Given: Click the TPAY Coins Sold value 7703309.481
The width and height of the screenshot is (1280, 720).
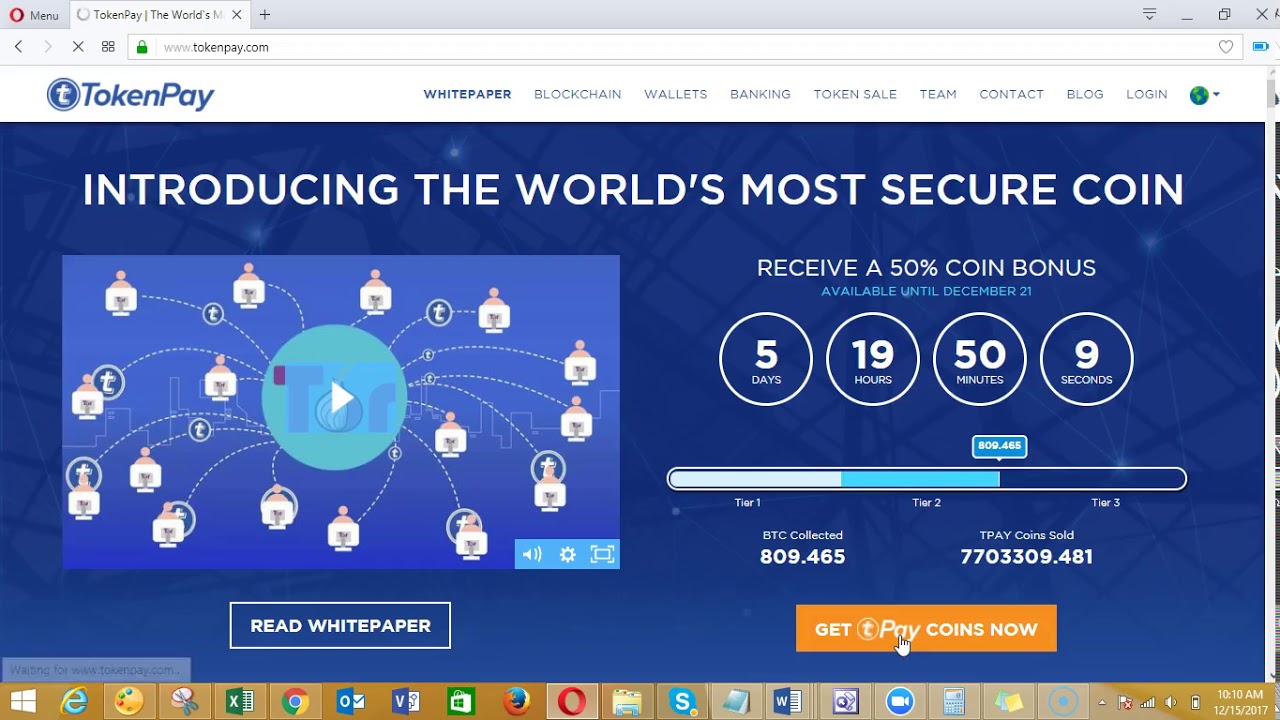Looking at the screenshot, I should [x=1026, y=557].
